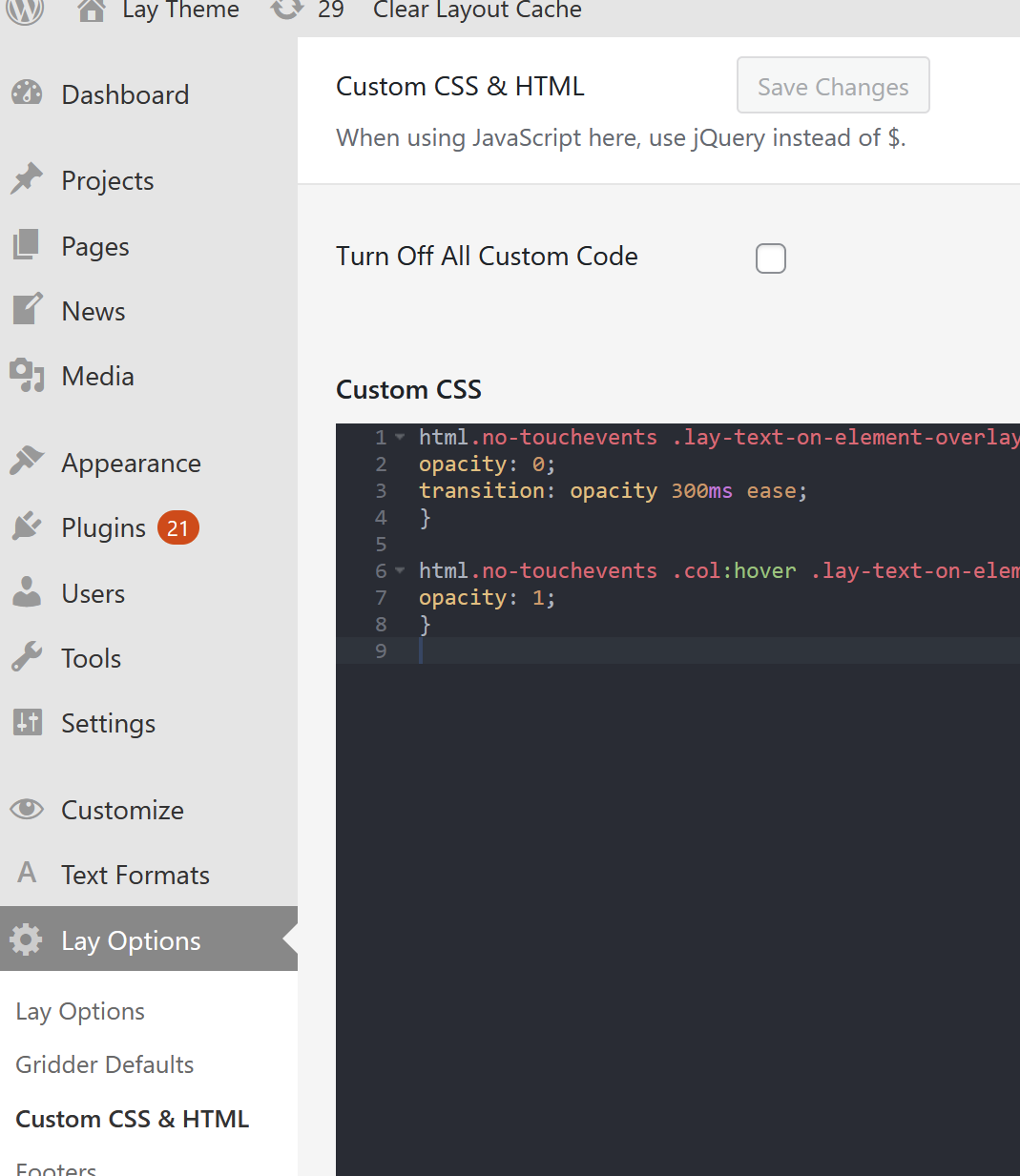The width and height of the screenshot is (1020, 1176).
Task: Click the Tools wrench icon
Action: pyautogui.click(x=27, y=657)
